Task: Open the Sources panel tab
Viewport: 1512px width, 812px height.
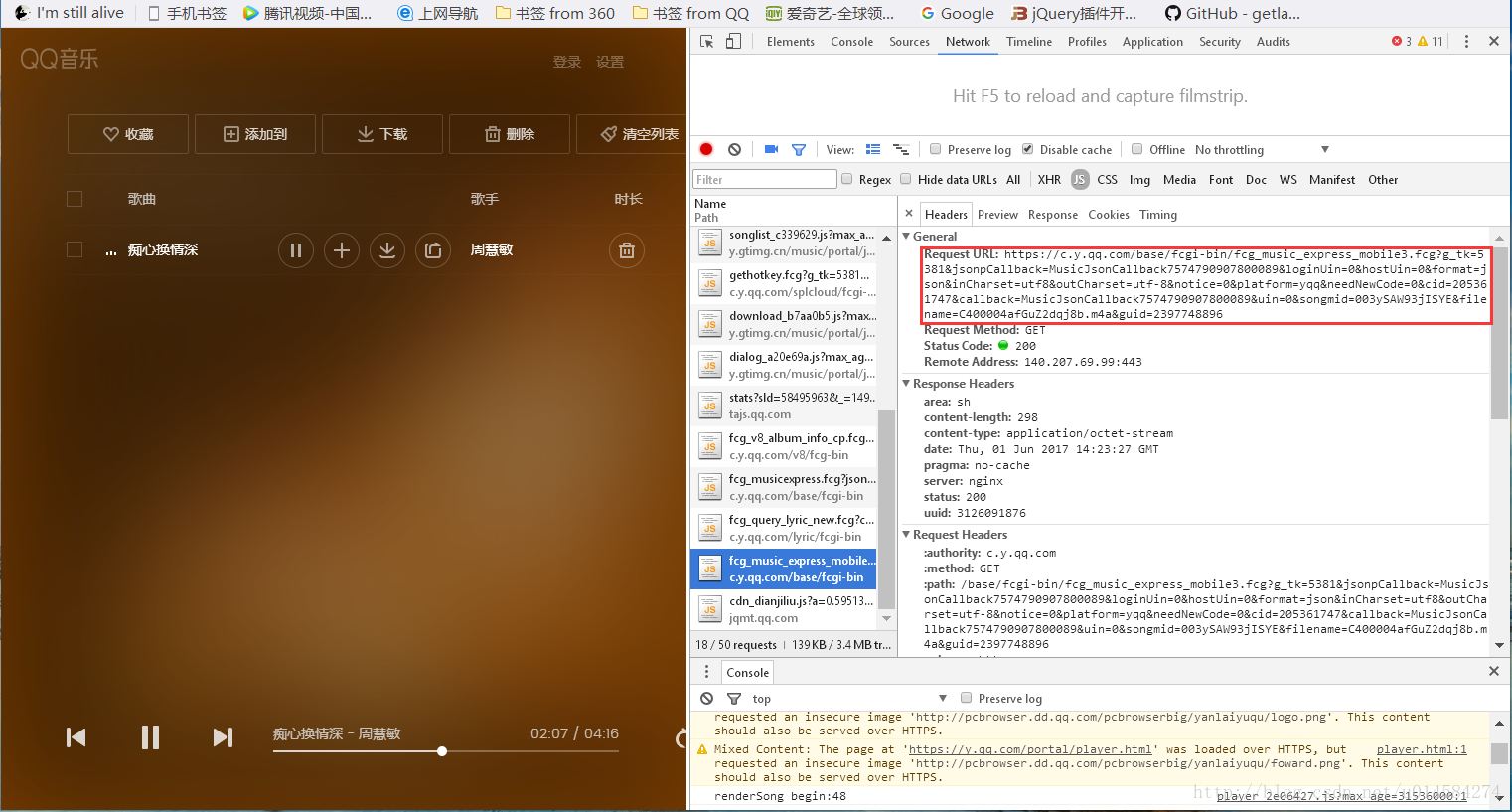Action: tap(909, 42)
